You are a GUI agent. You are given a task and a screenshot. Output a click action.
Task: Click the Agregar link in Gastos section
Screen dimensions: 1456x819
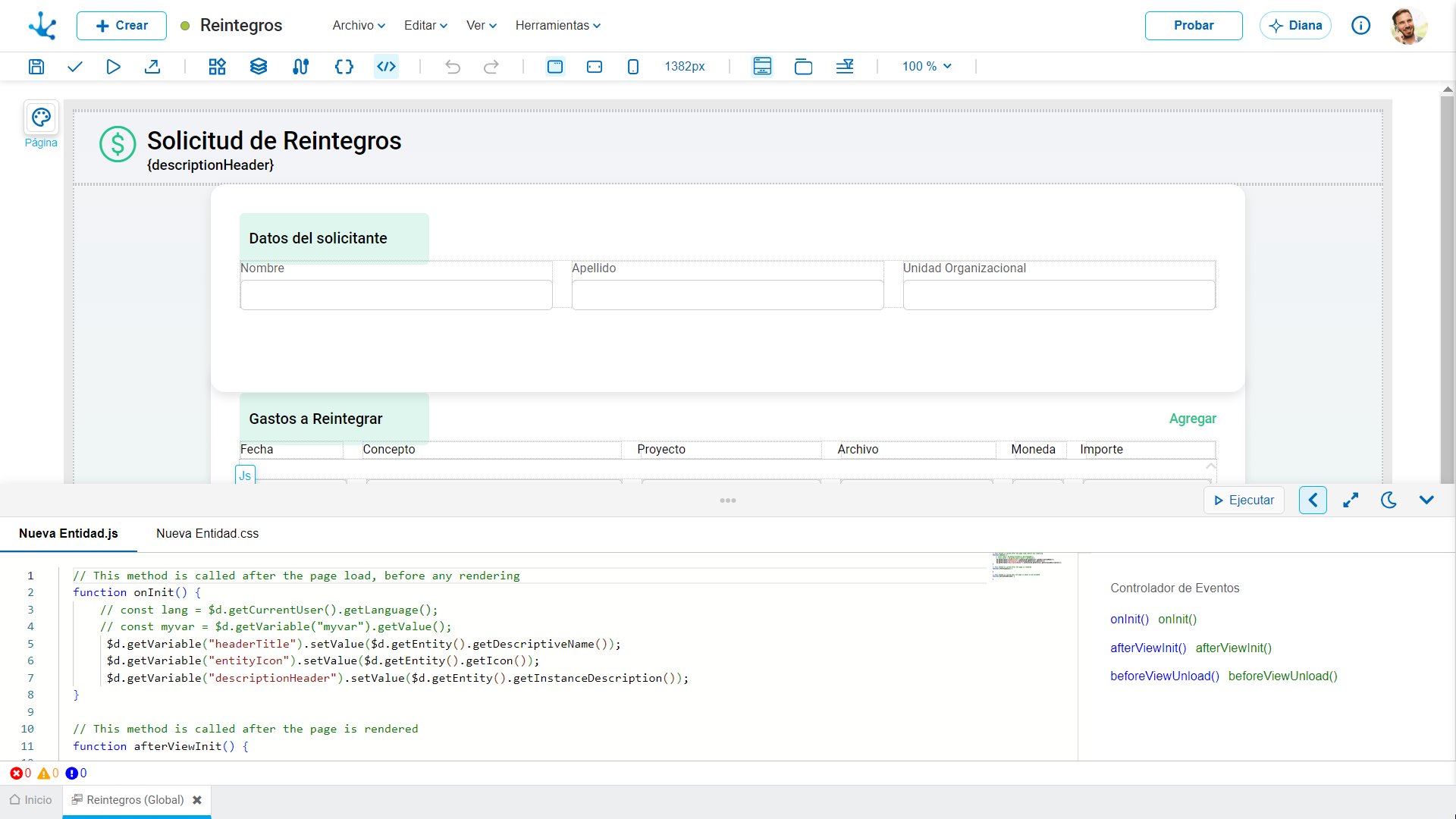1192,419
